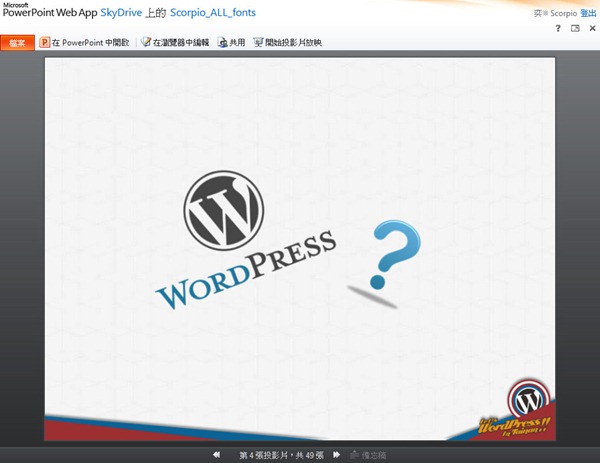Screen dimensions: 600x463
Task: Go to the previous slide arrow
Action: [x=217, y=455]
